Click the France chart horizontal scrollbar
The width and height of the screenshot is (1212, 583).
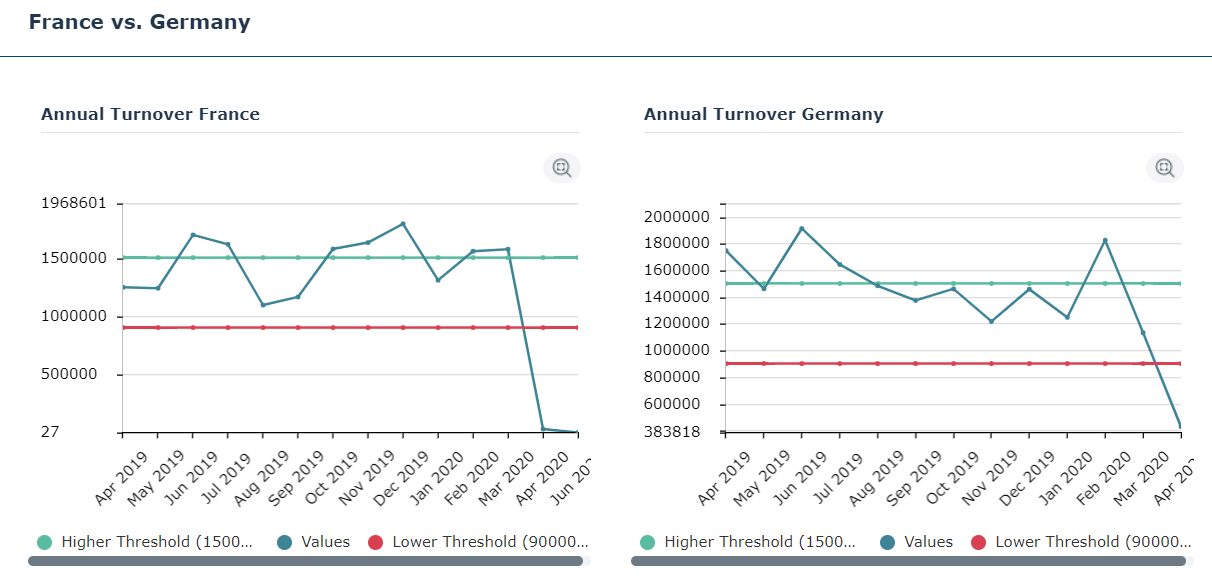coord(305,561)
